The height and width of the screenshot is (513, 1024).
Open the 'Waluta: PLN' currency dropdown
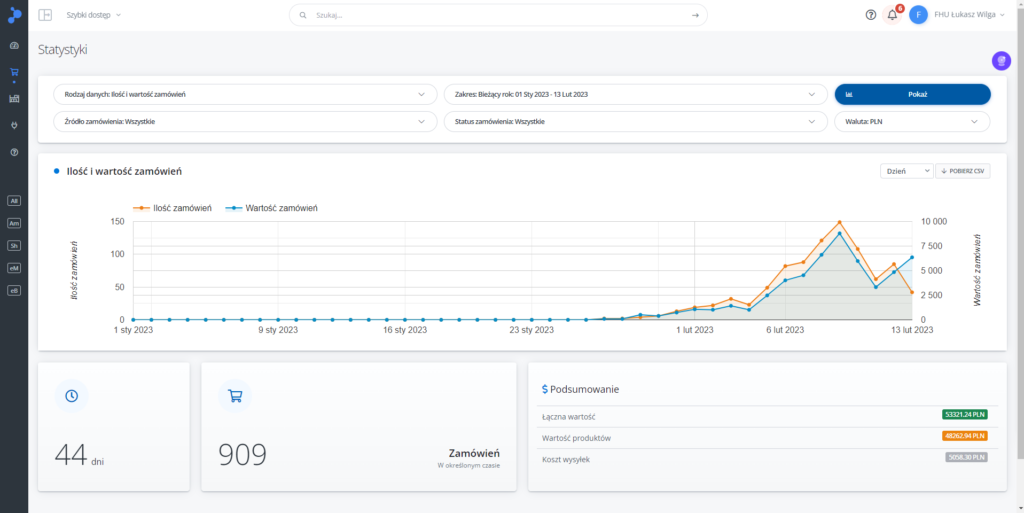click(912, 121)
